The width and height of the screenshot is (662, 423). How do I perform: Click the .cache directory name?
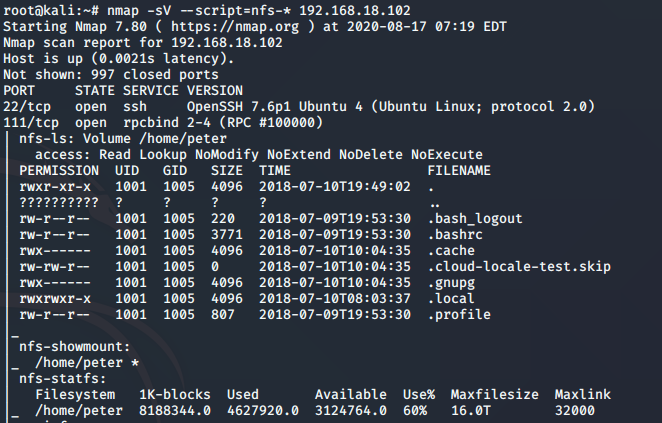(x=451, y=251)
